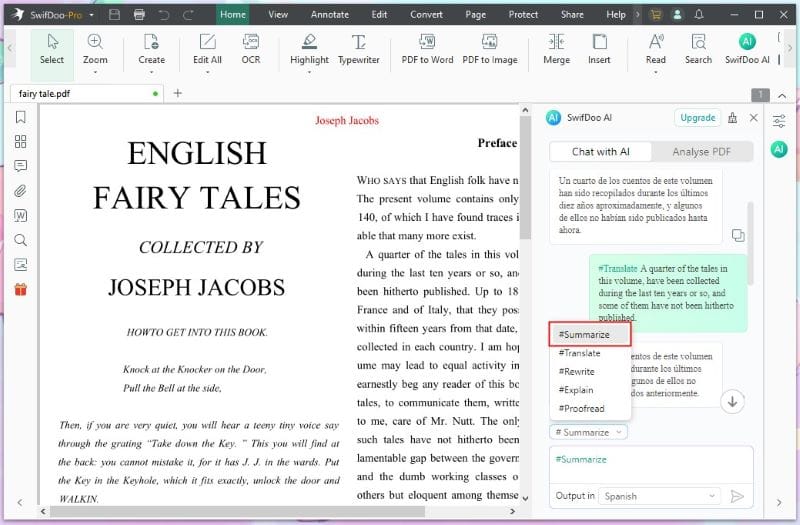Convert with PDF to Word
The image size is (800, 525).
coord(427,49)
